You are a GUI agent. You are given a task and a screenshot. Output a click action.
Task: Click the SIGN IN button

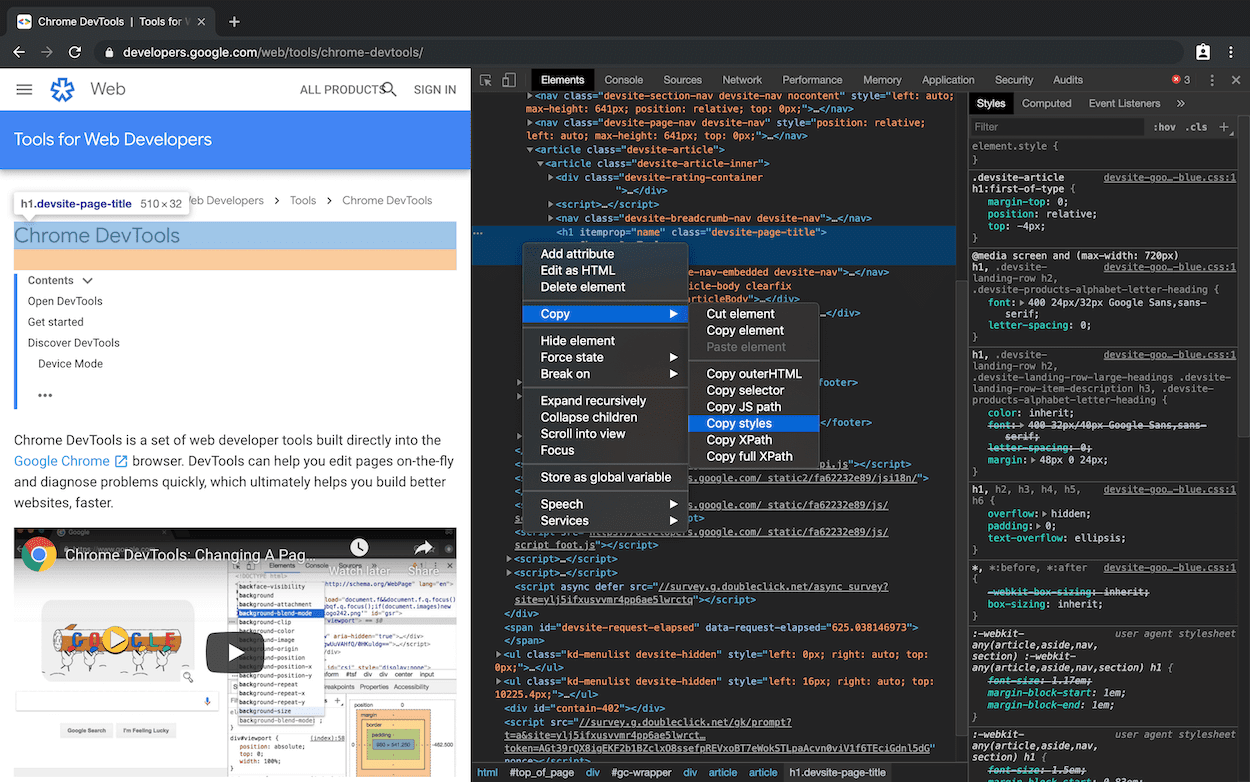pyautogui.click(x=434, y=89)
